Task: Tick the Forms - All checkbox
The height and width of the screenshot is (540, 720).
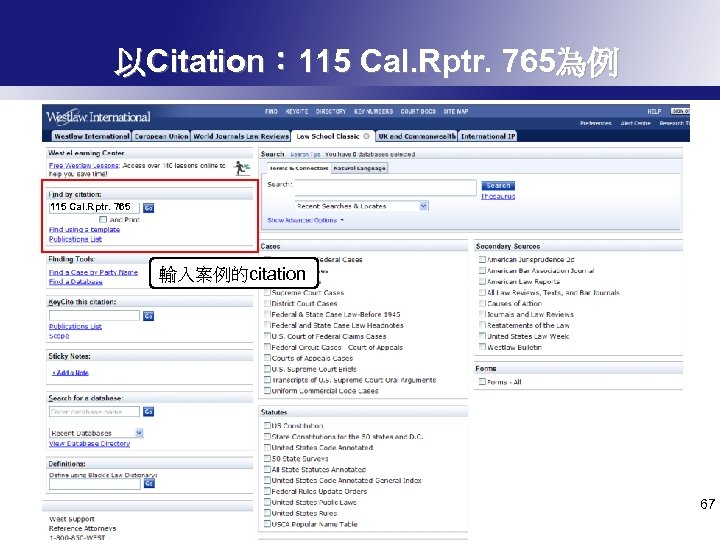Action: [482, 382]
